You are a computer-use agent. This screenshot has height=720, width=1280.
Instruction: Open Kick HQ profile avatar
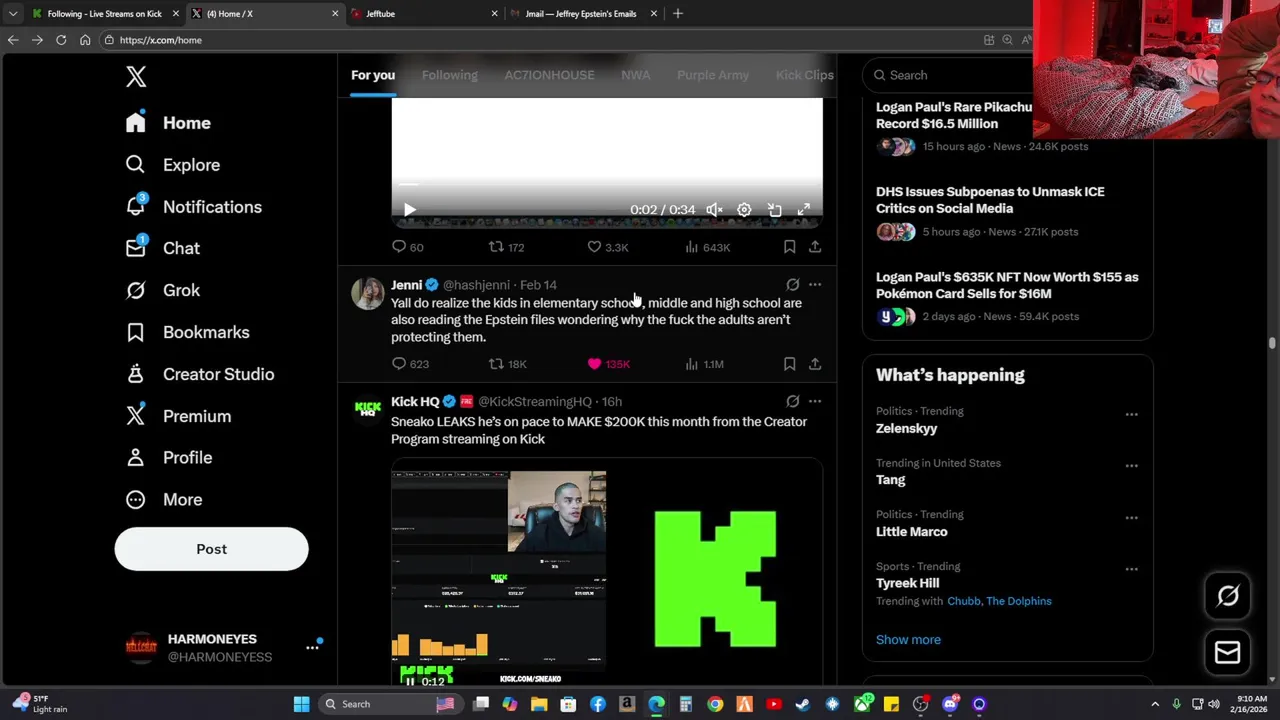(x=368, y=409)
